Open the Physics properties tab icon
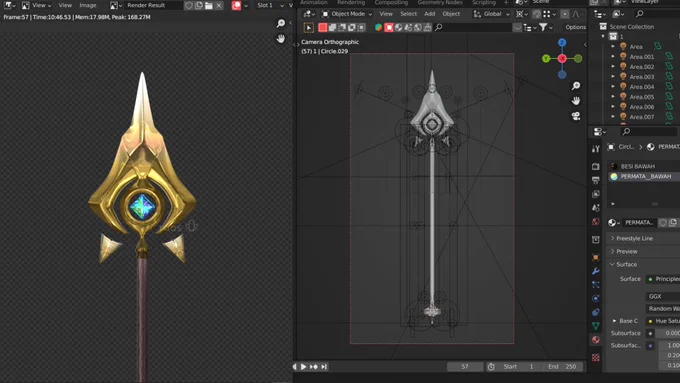 [x=595, y=298]
